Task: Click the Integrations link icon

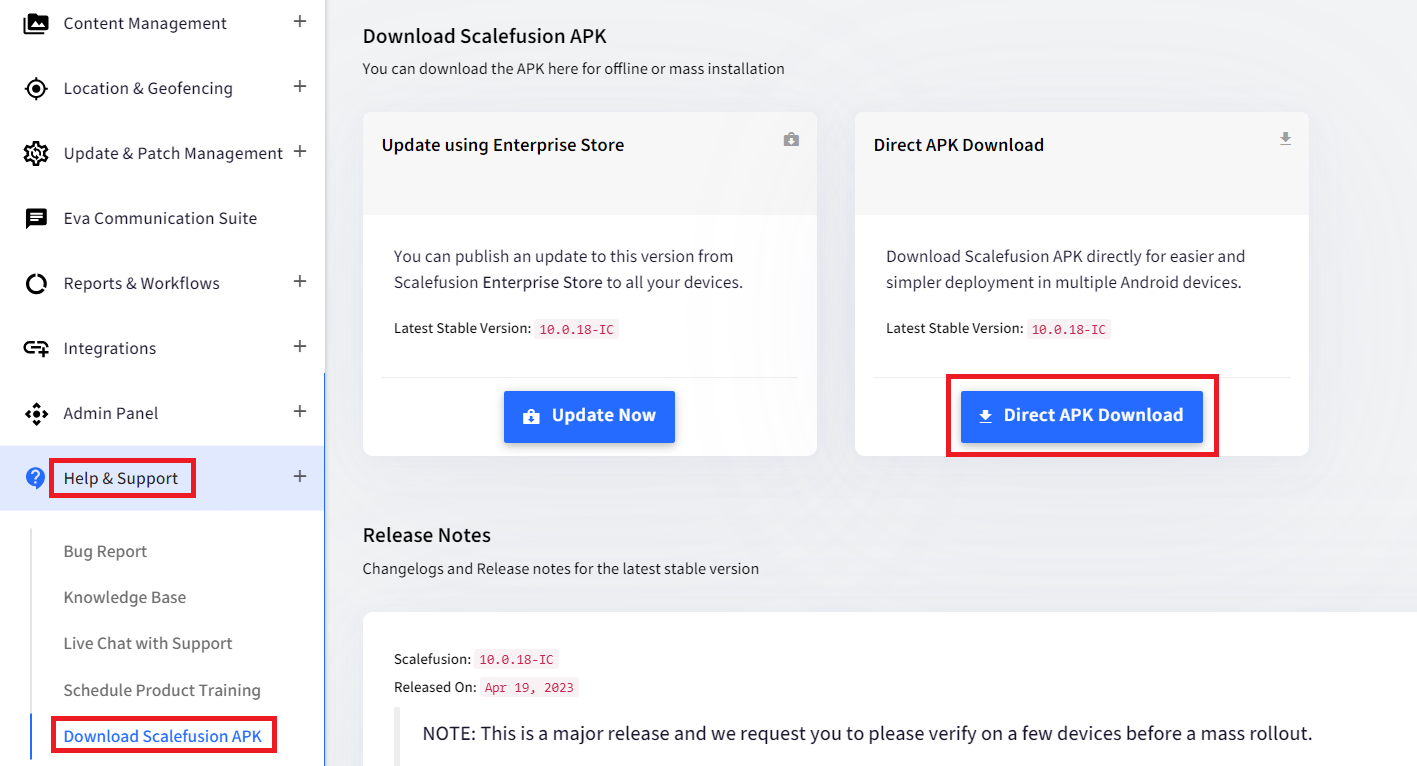Action: [x=36, y=348]
